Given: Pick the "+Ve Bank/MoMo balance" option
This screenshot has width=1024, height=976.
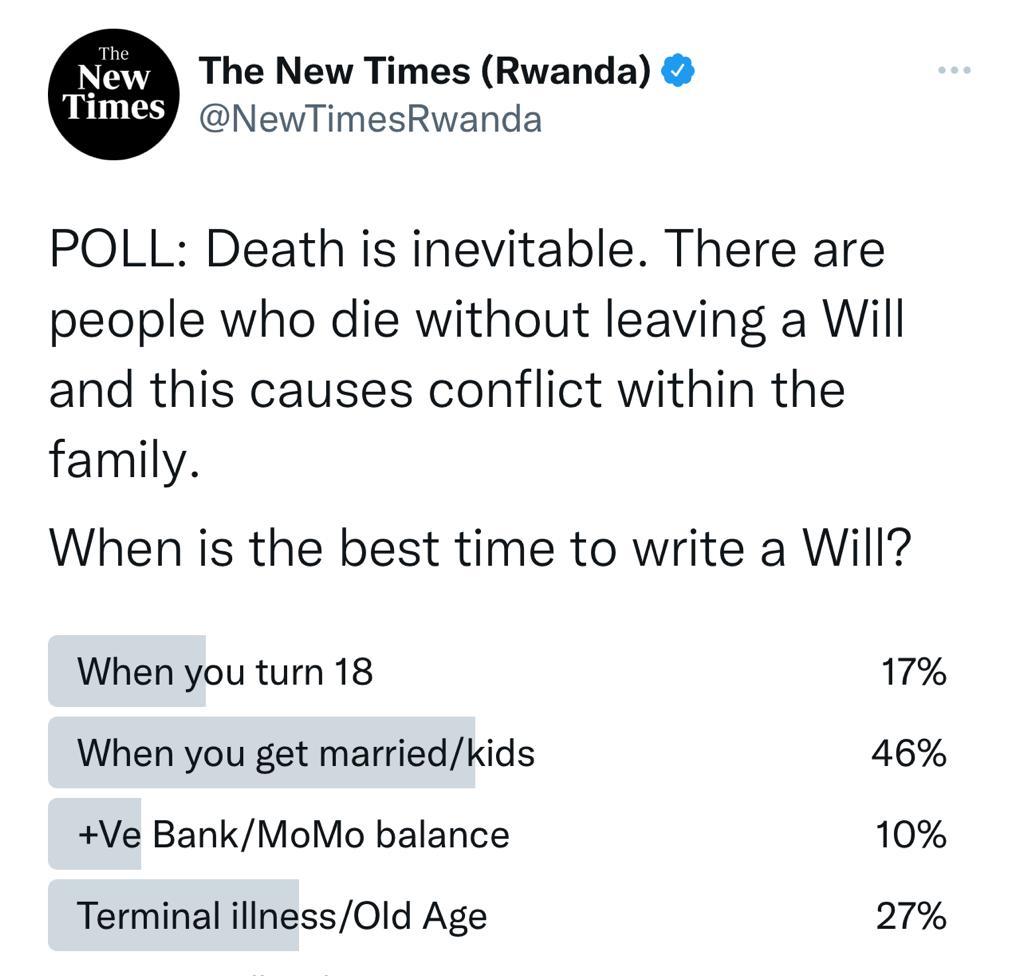Looking at the screenshot, I should tap(293, 834).
